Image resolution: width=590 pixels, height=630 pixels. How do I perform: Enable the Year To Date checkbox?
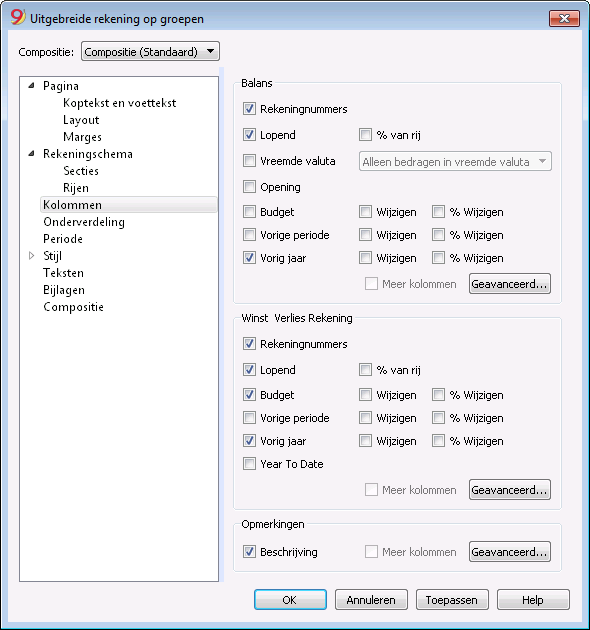pyautogui.click(x=249, y=464)
